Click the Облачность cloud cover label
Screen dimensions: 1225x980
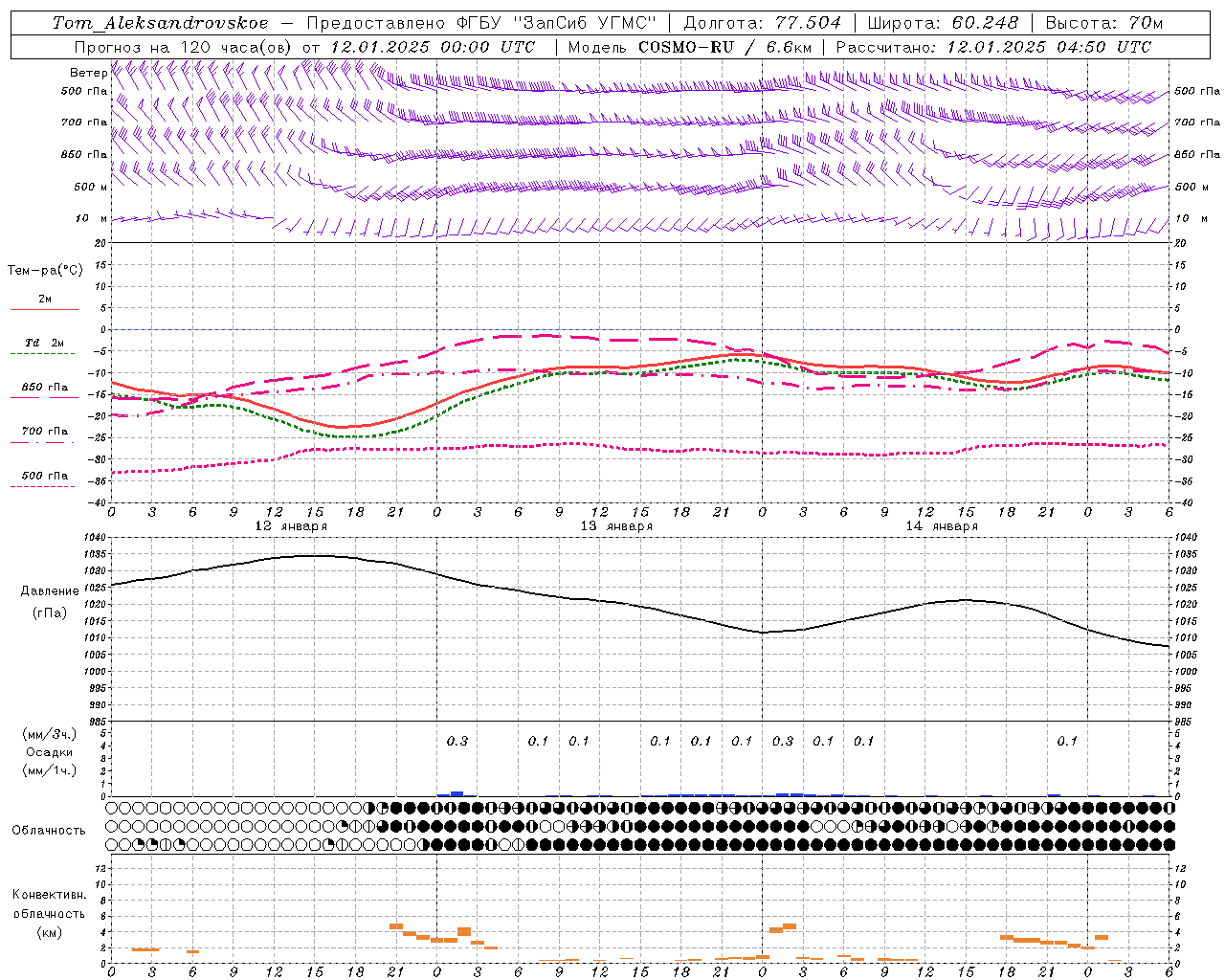click(x=49, y=831)
